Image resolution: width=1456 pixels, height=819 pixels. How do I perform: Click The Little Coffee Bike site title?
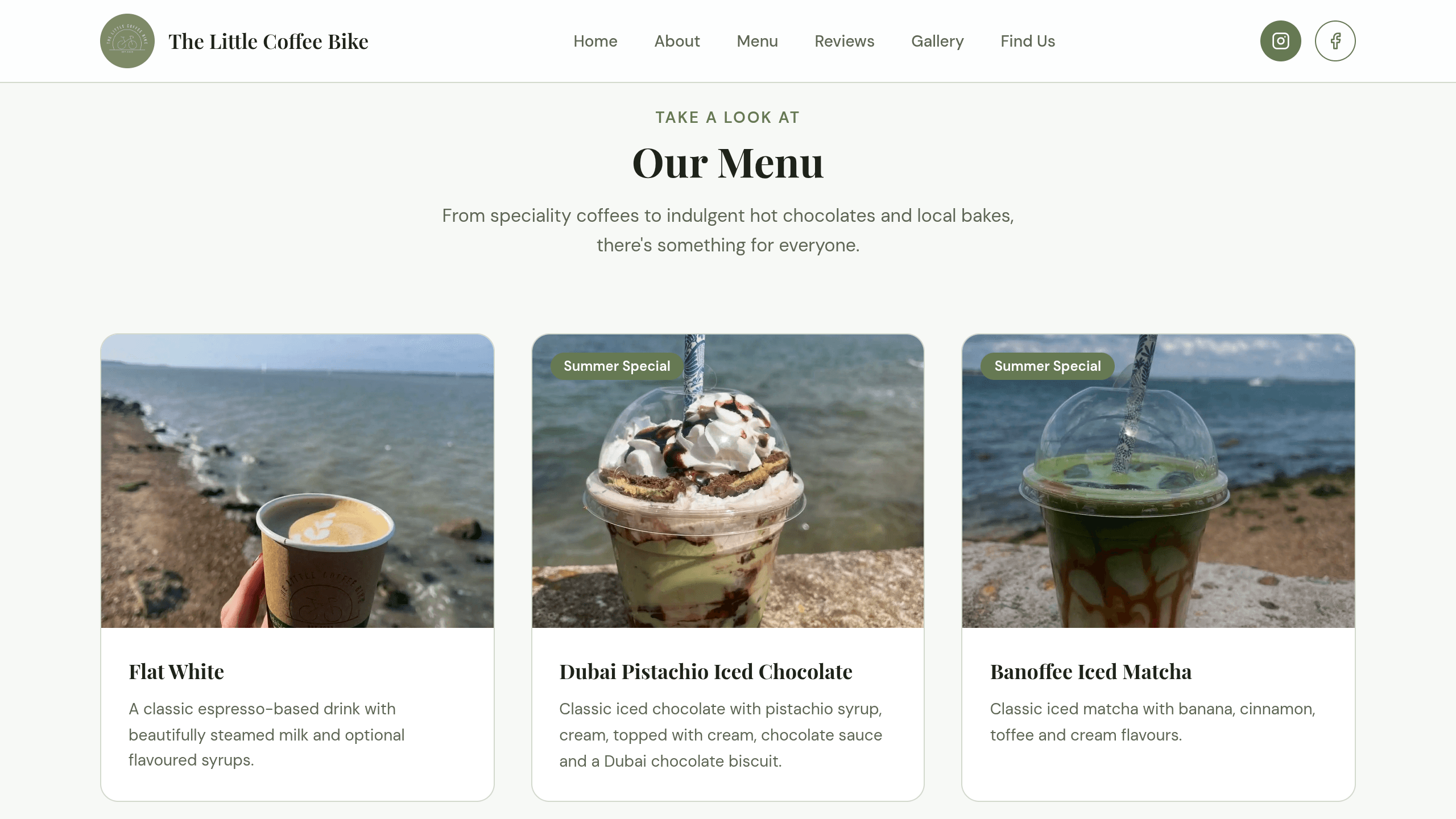268,42
